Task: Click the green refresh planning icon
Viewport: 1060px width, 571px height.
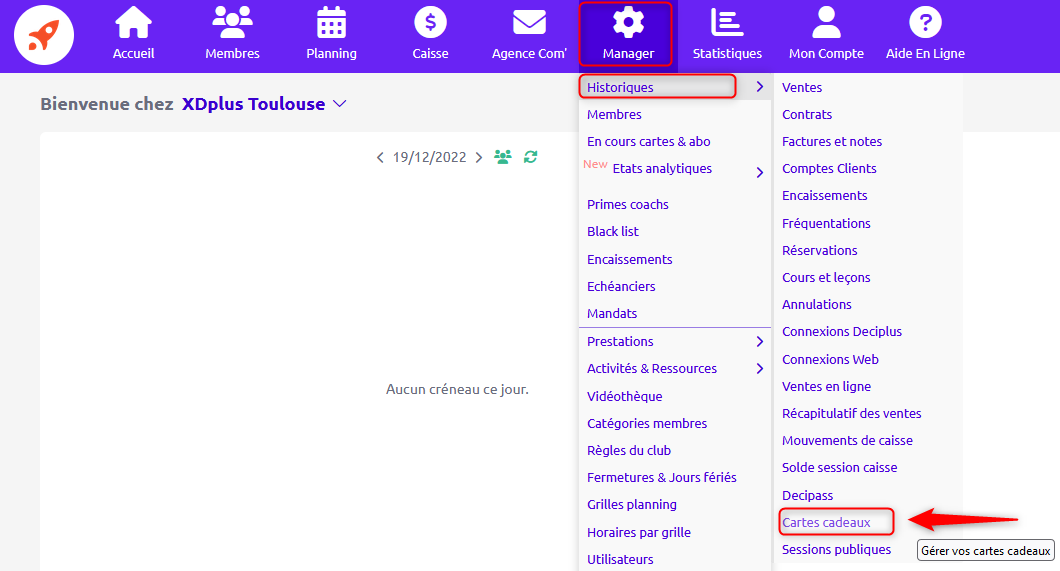Action: [x=531, y=157]
